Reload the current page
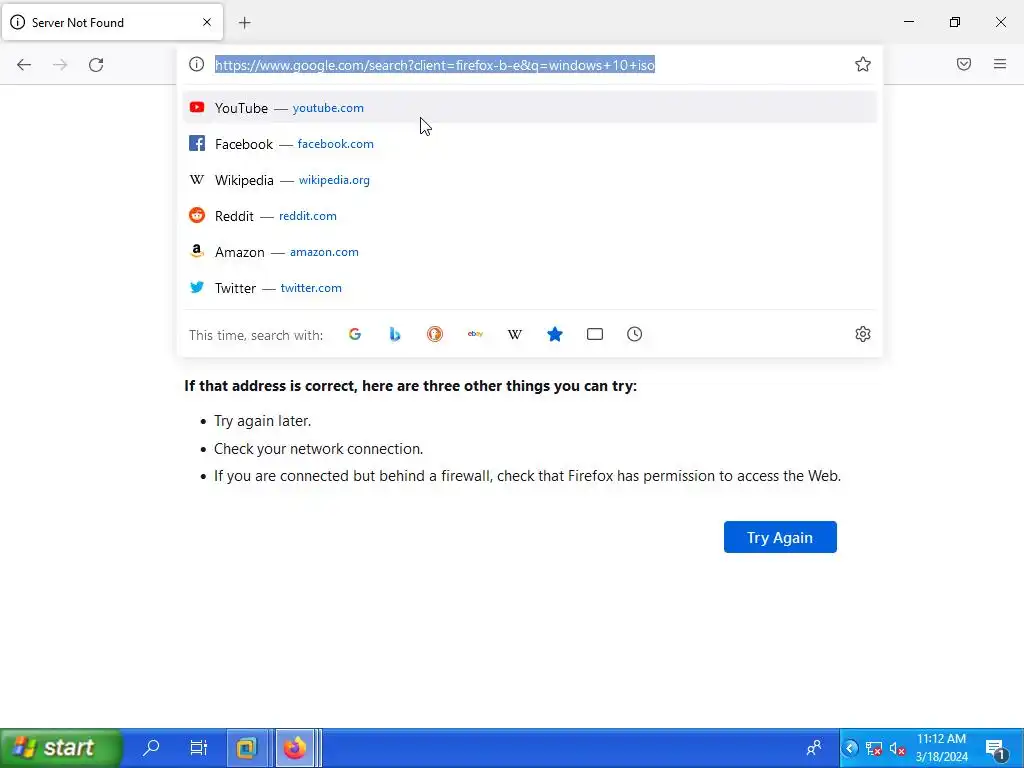Image resolution: width=1024 pixels, height=768 pixels. pyautogui.click(x=96, y=65)
